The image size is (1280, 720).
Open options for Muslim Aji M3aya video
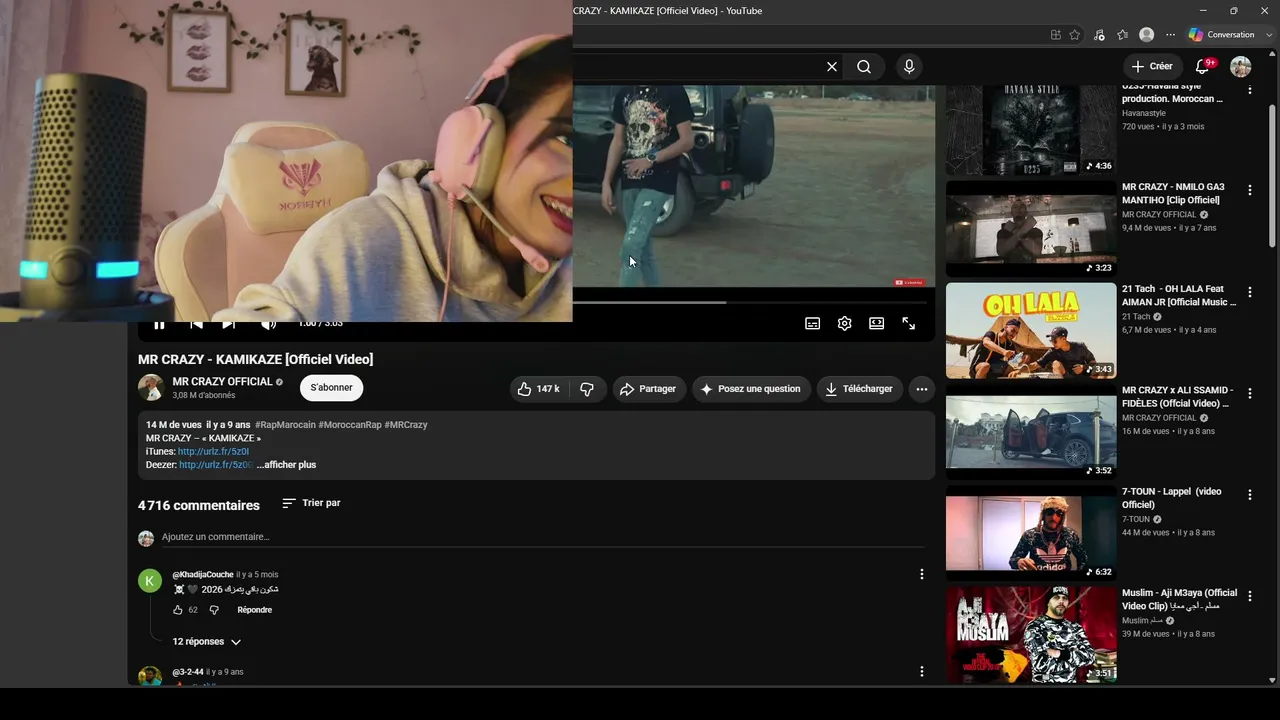coord(1249,596)
